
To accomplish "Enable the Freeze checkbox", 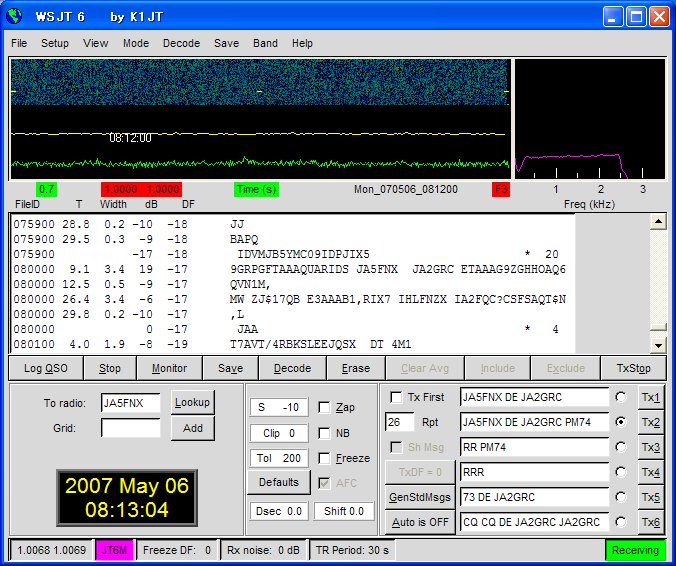I will pyautogui.click(x=324, y=458).
